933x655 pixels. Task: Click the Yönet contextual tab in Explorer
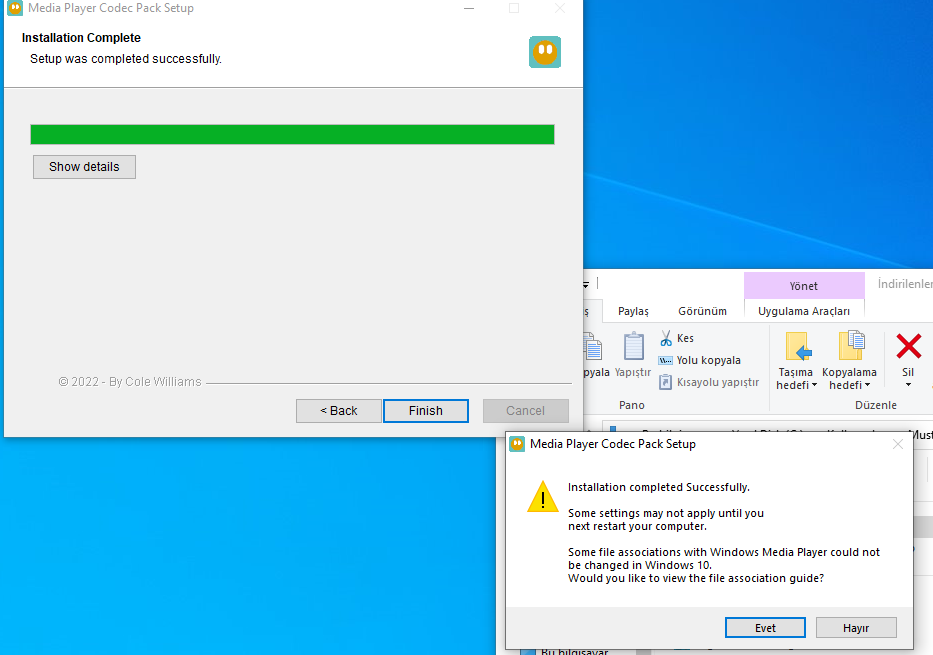(804, 286)
